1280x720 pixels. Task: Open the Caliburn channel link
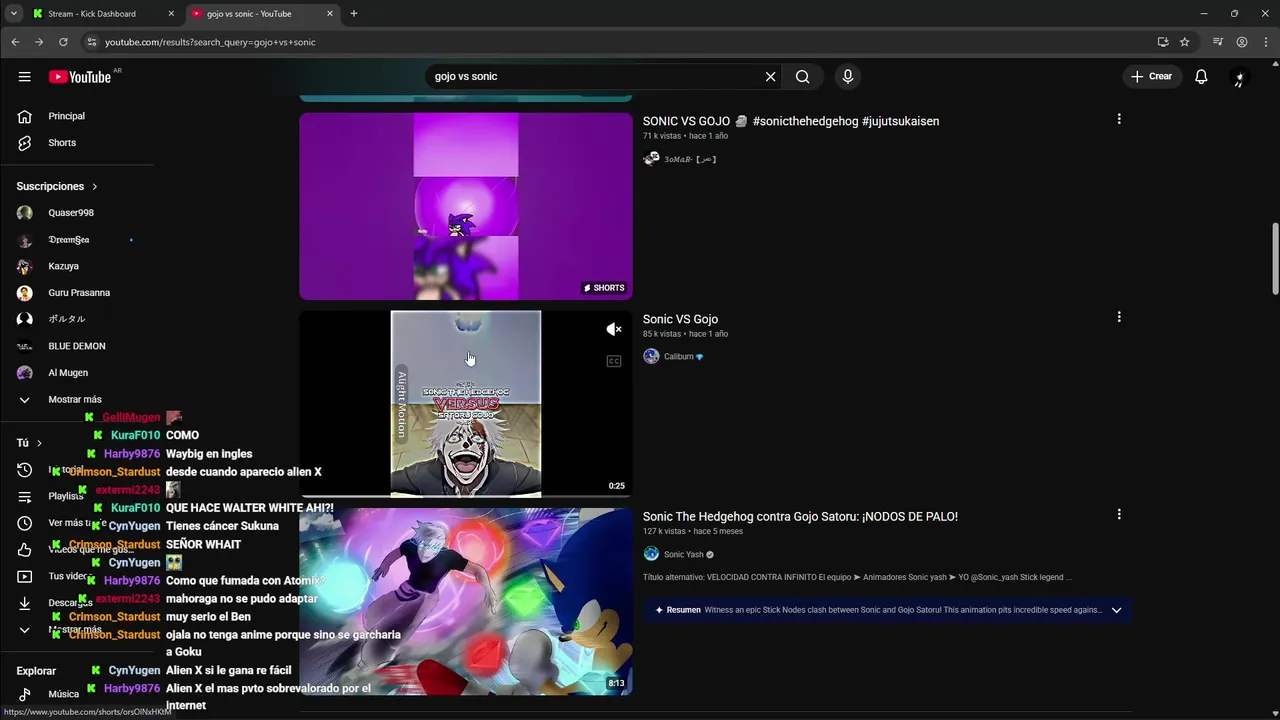coord(678,357)
